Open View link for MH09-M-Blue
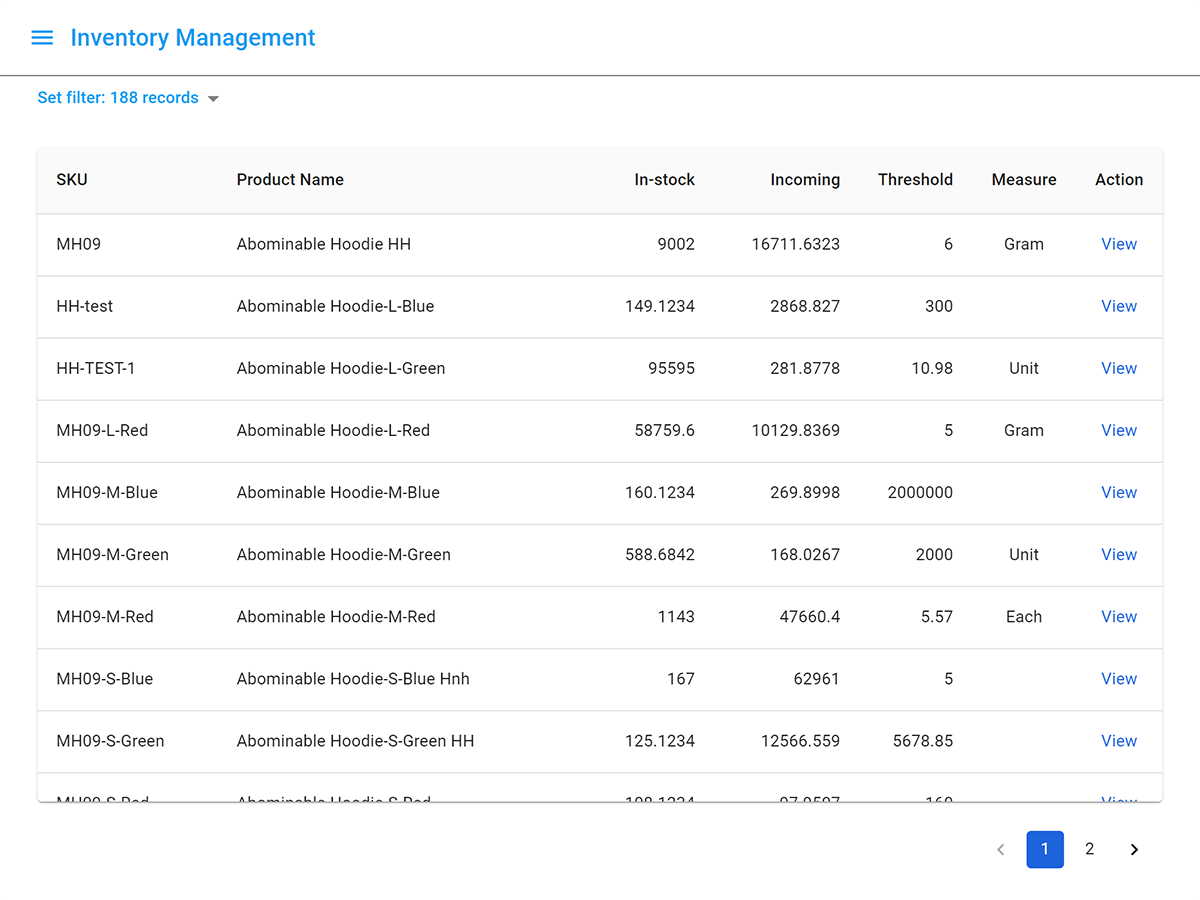Screen dimensions: 1200x900 [x=1118, y=492]
